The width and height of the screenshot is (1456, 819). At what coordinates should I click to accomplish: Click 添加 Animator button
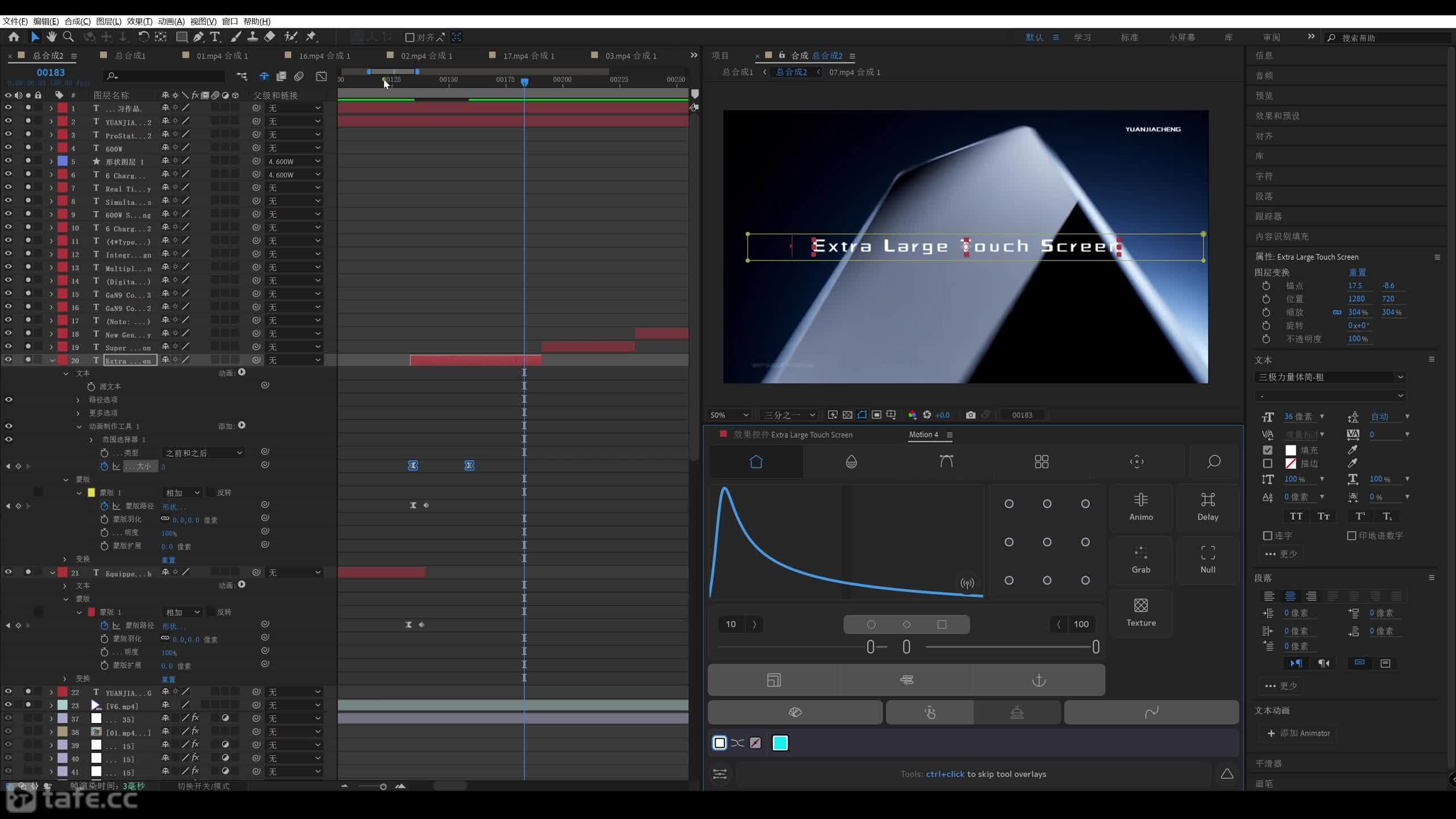pos(1299,733)
